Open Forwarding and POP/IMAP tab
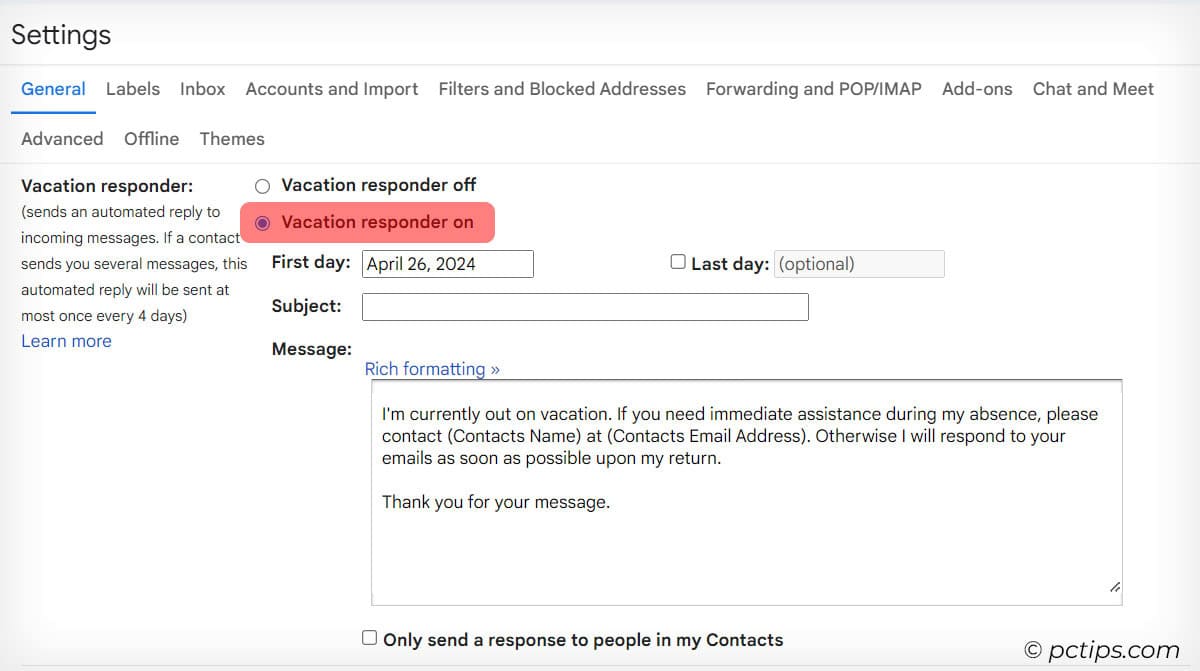Viewport: 1200px width, 671px height. 813,89
